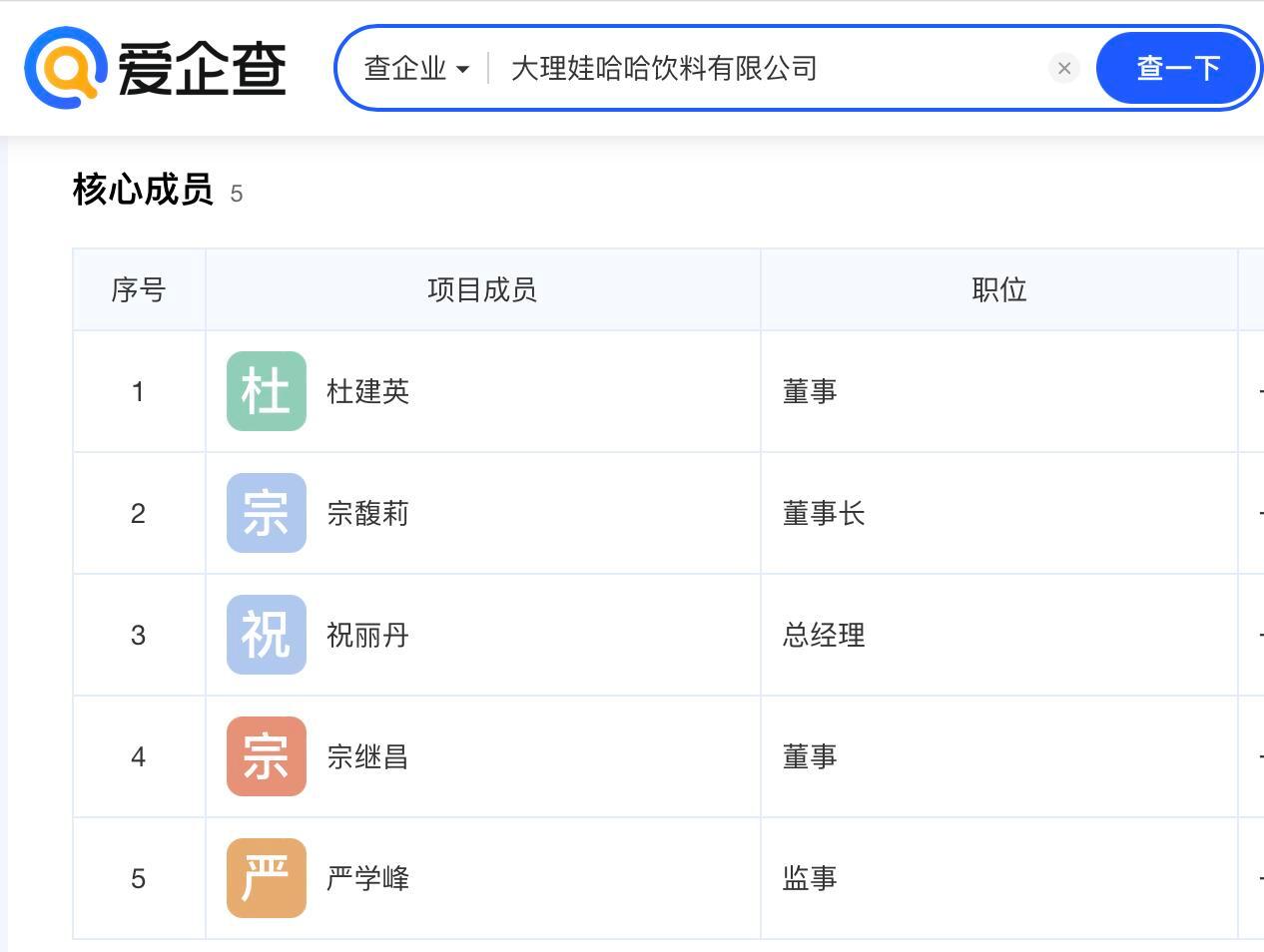Click the member count 5 next to 核心成员
The height and width of the screenshot is (952, 1264).
pyautogui.click(x=237, y=194)
